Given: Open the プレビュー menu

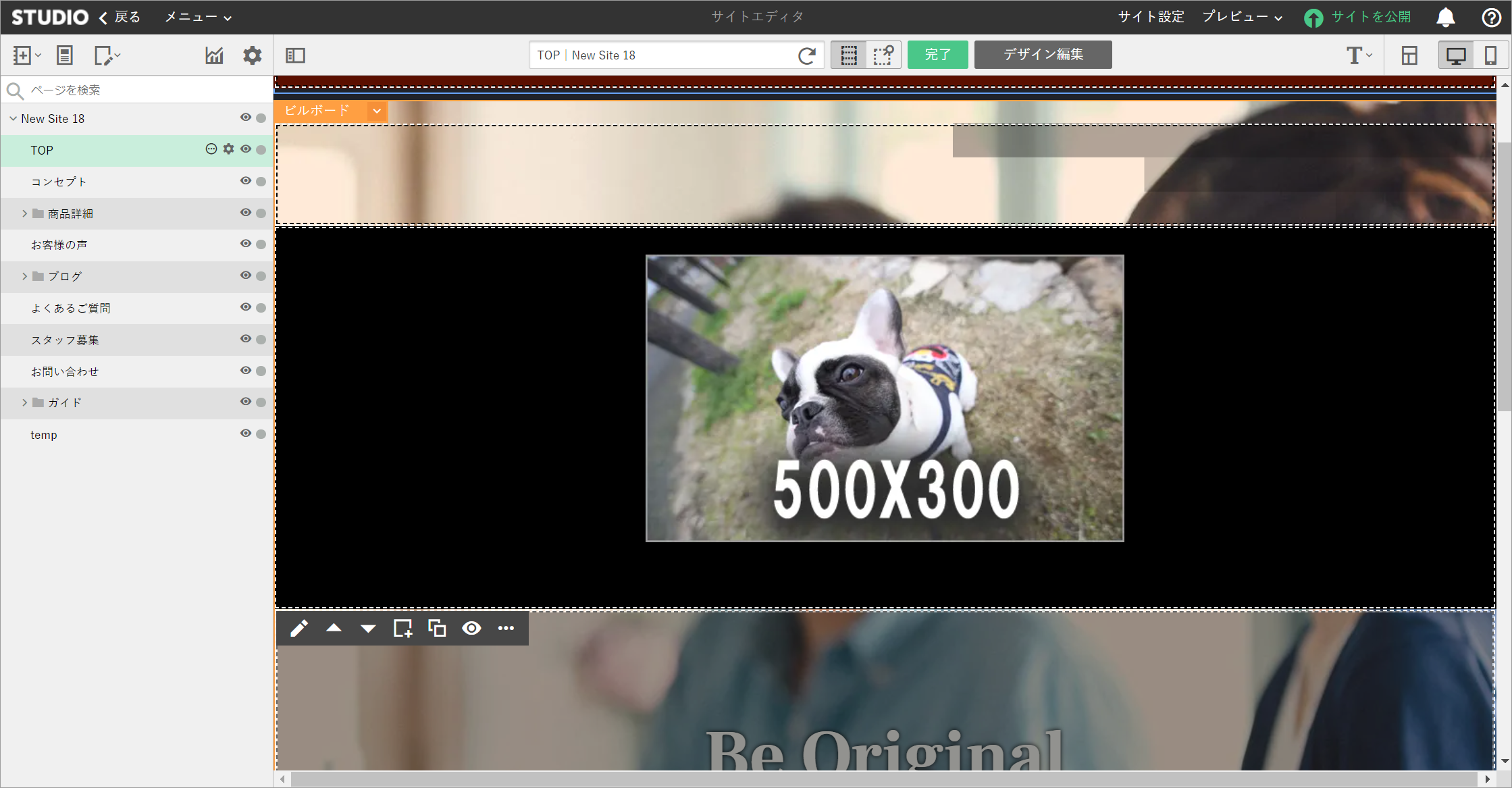Looking at the screenshot, I should click(x=1241, y=18).
